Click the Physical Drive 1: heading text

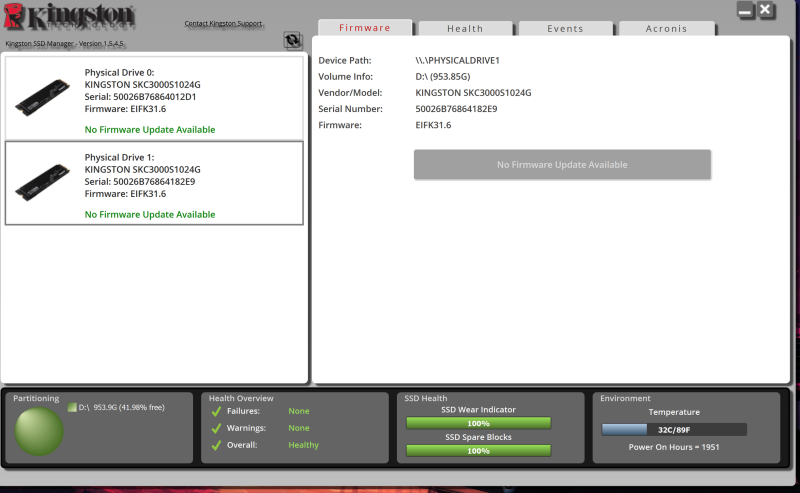click(119, 157)
